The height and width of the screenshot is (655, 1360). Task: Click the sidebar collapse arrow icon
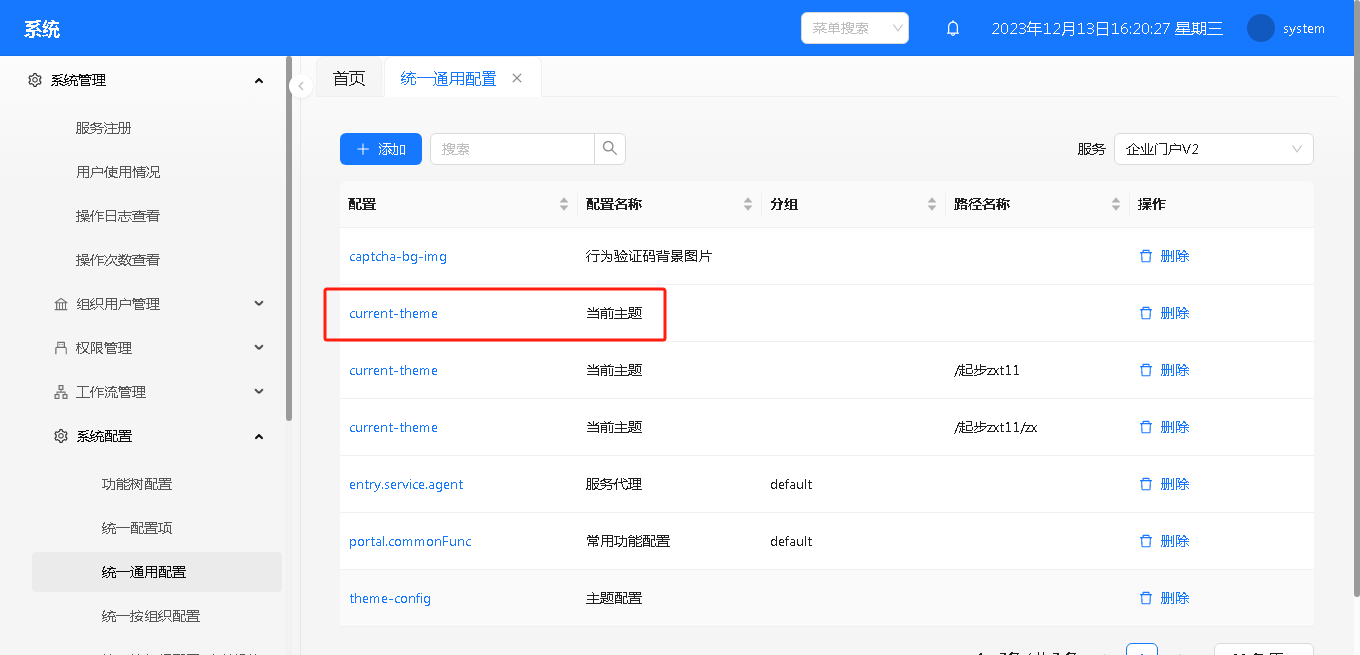[x=301, y=87]
